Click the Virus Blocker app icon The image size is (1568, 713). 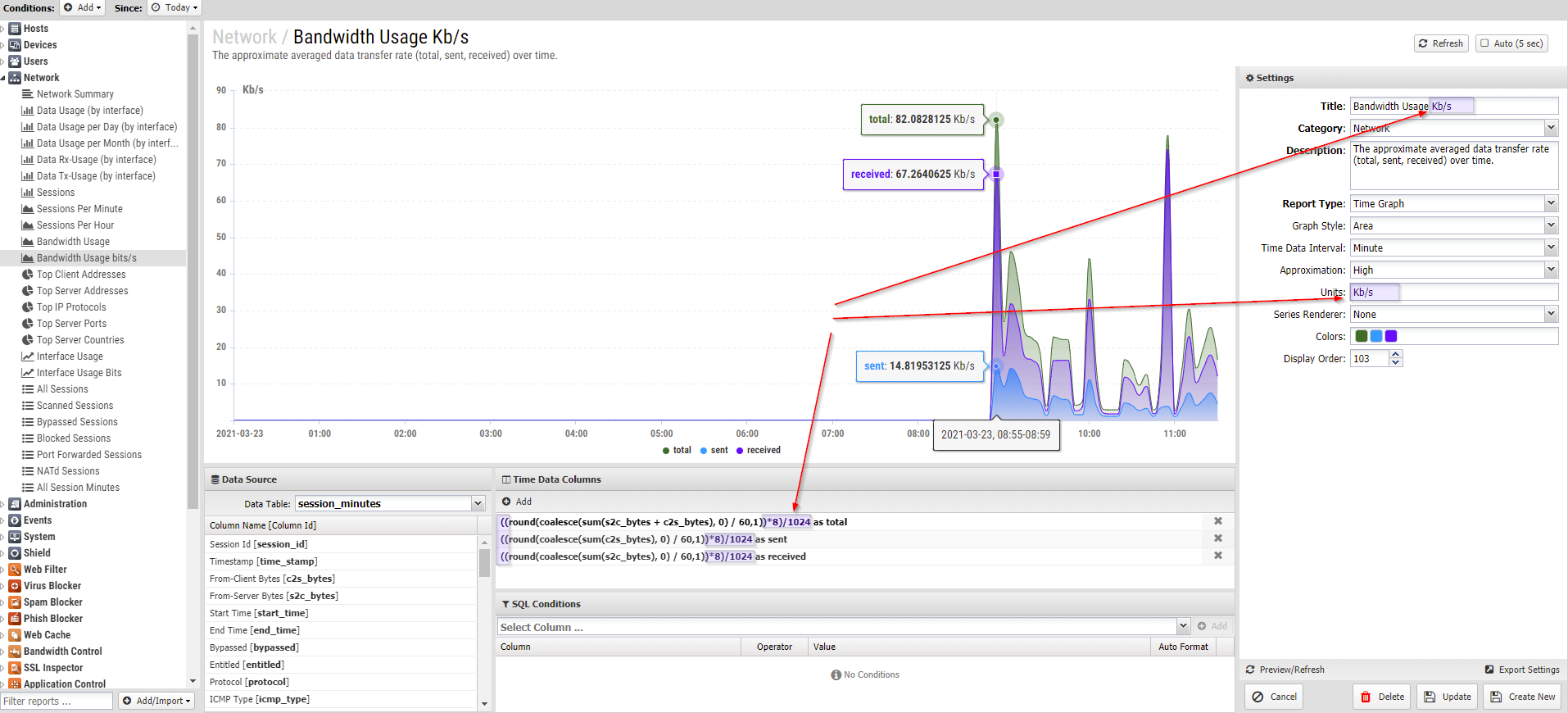coord(15,586)
